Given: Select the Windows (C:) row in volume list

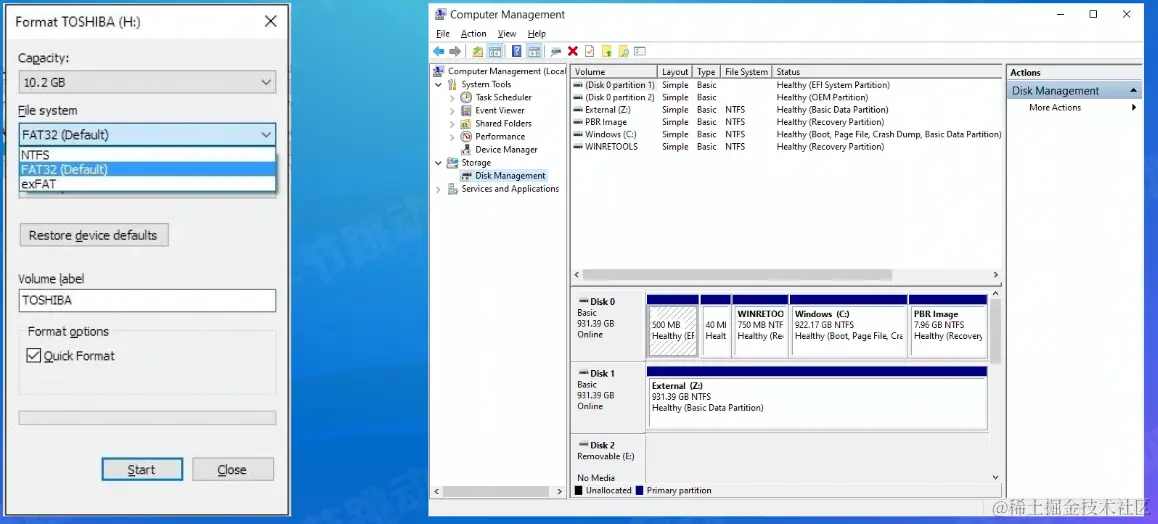Looking at the screenshot, I should (x=787, y=134).
